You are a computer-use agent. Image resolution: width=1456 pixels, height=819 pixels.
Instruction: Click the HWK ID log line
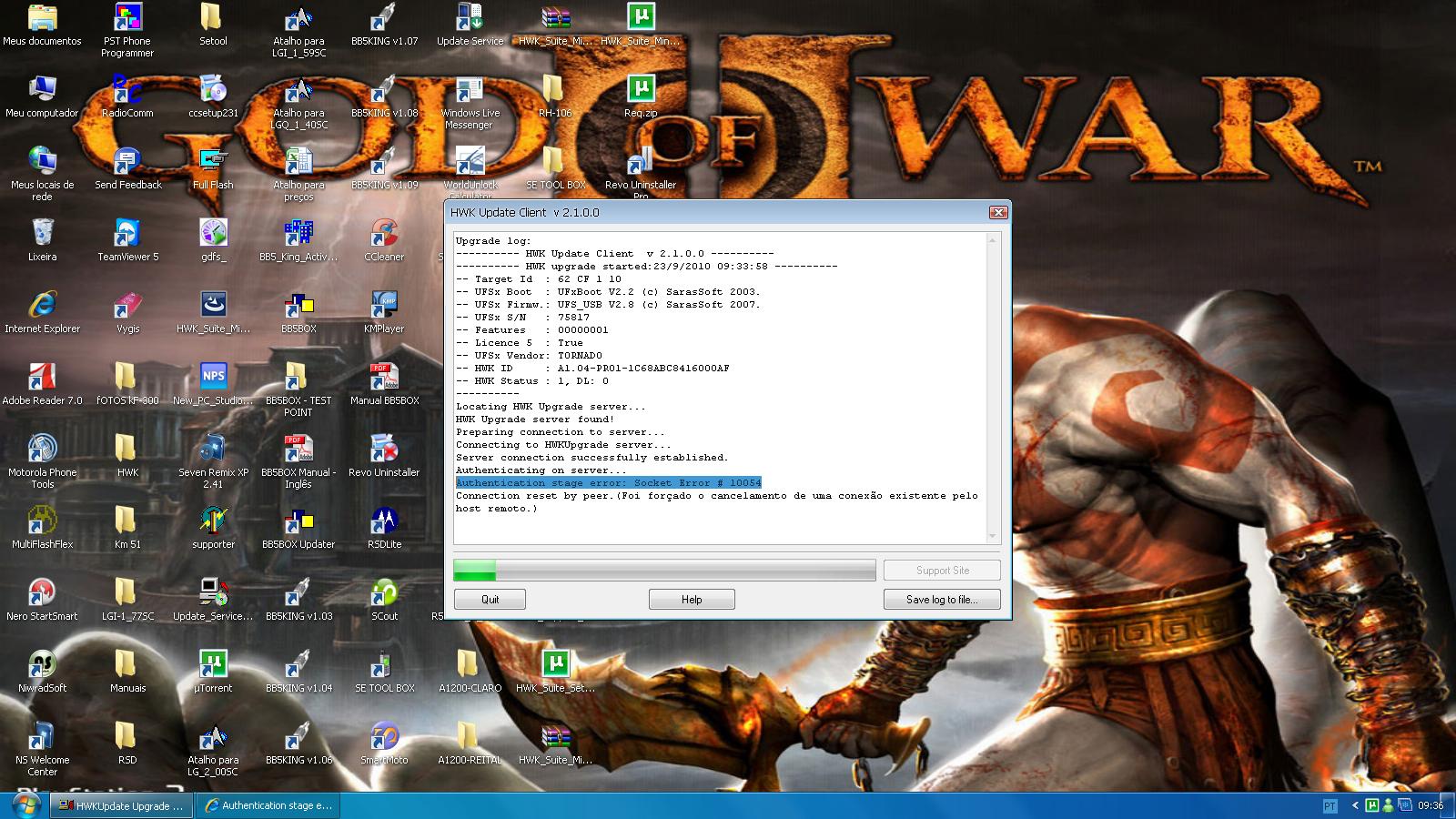(x=592, y=369)
